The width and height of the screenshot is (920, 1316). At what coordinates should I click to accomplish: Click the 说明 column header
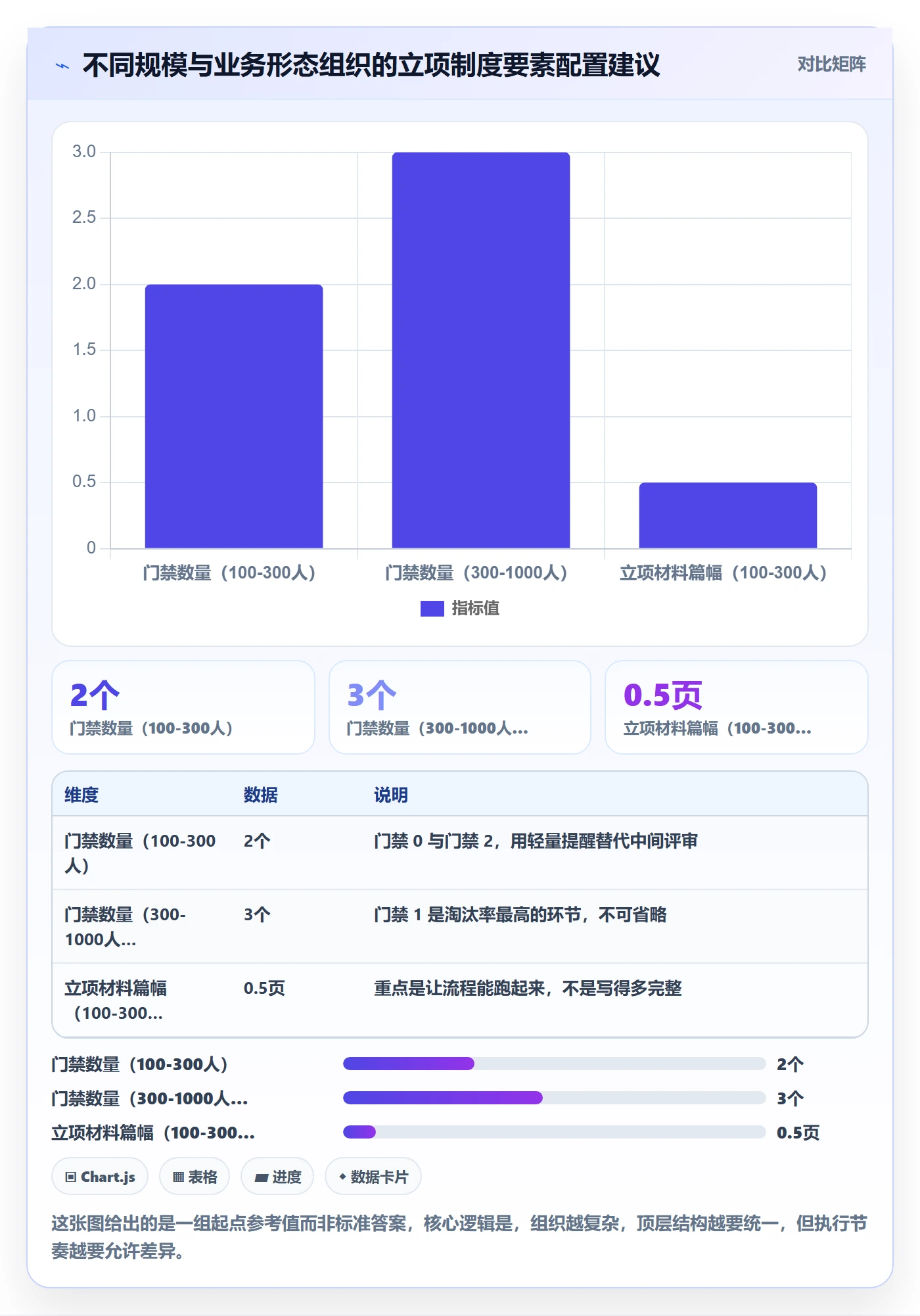[391, 795]
